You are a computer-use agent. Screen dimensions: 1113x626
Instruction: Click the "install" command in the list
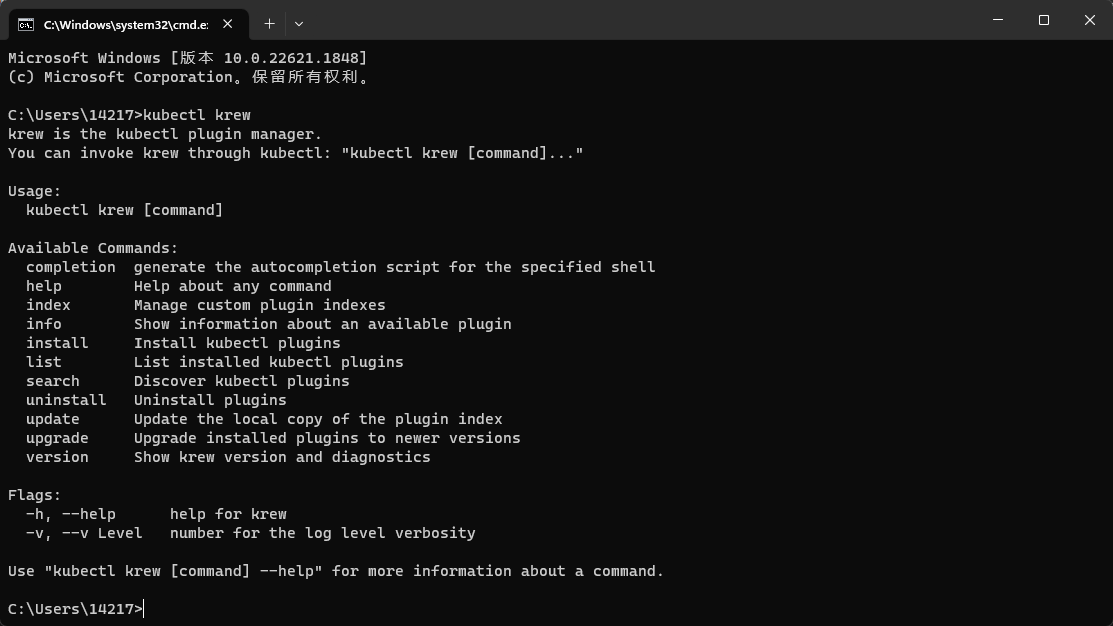pos(57,343)
